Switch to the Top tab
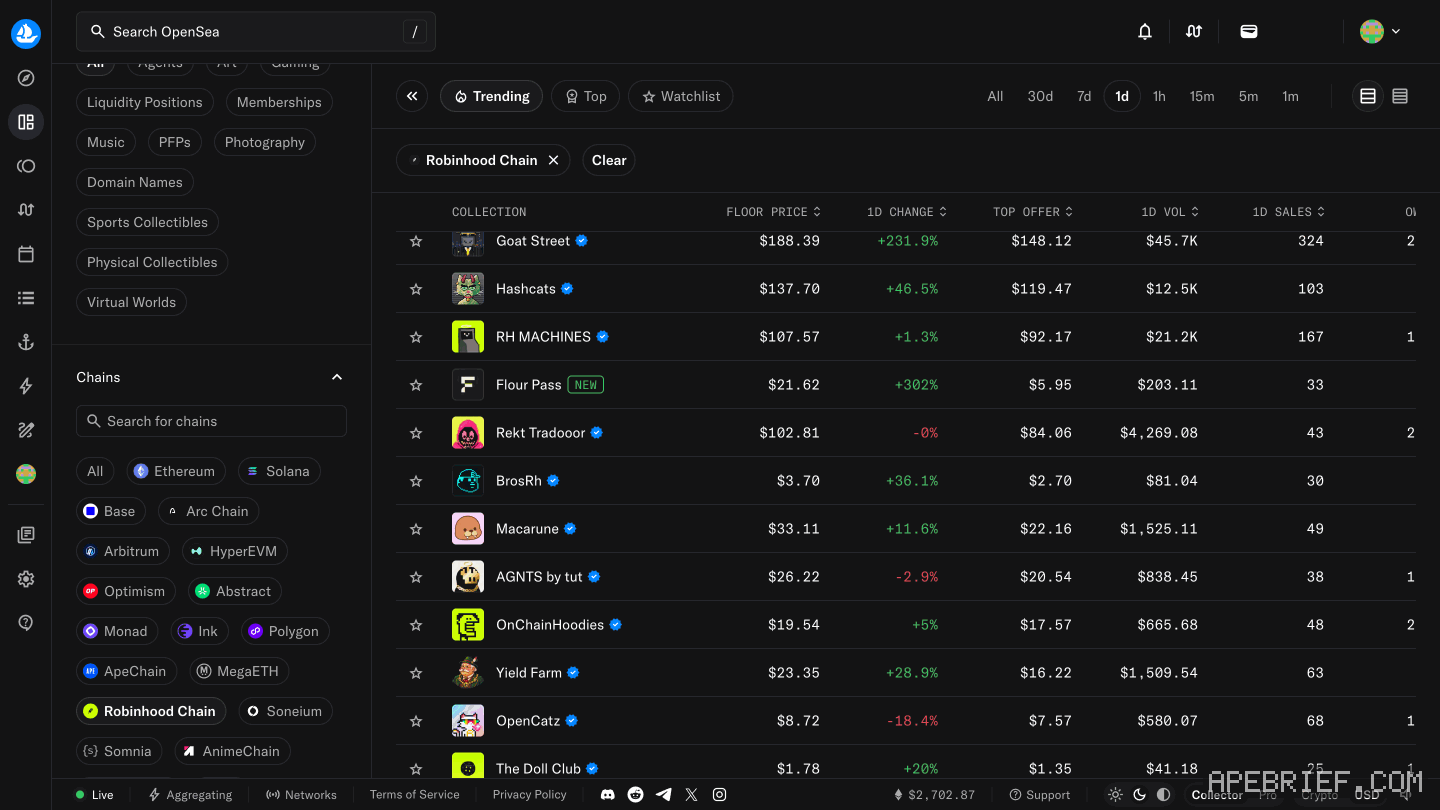The width and height of the screenshot is (1440, 810). (586, 96)
